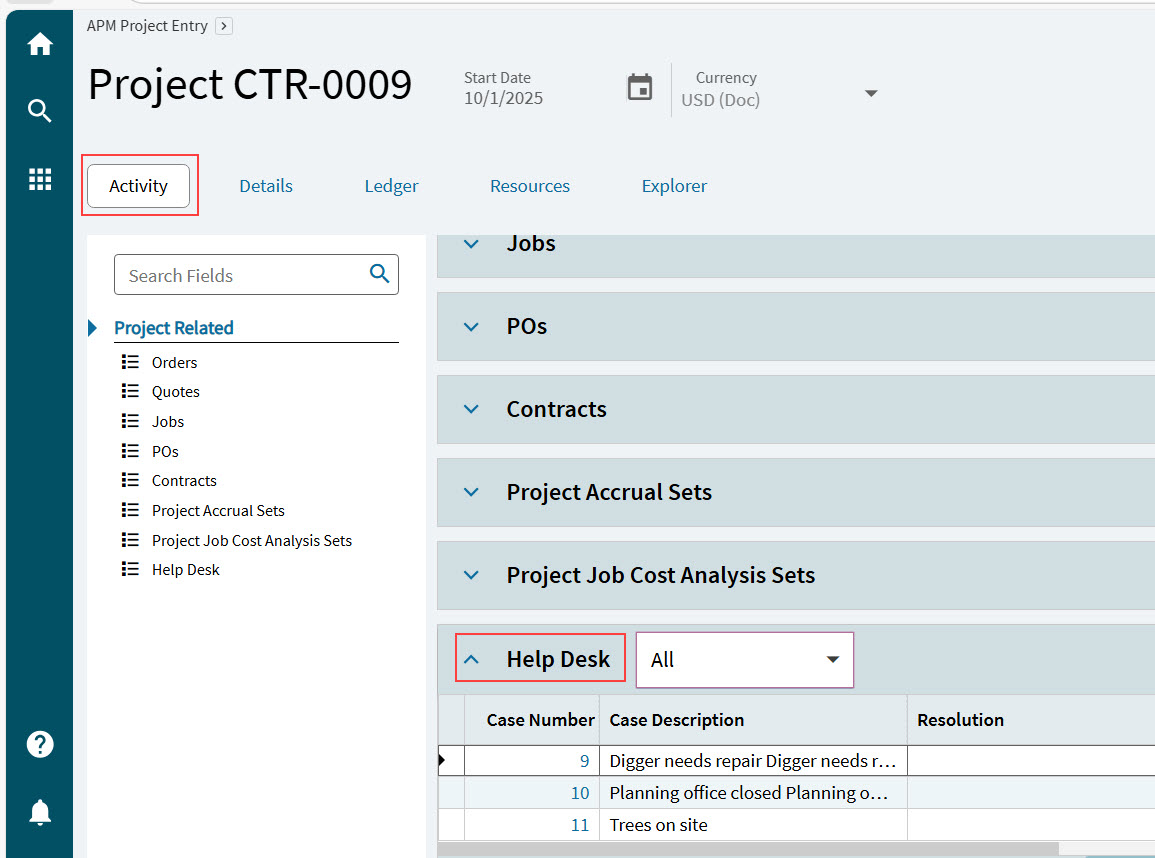Expand the Jobs panel chevron
This screenshot has width=1155, height=858.
471,244
